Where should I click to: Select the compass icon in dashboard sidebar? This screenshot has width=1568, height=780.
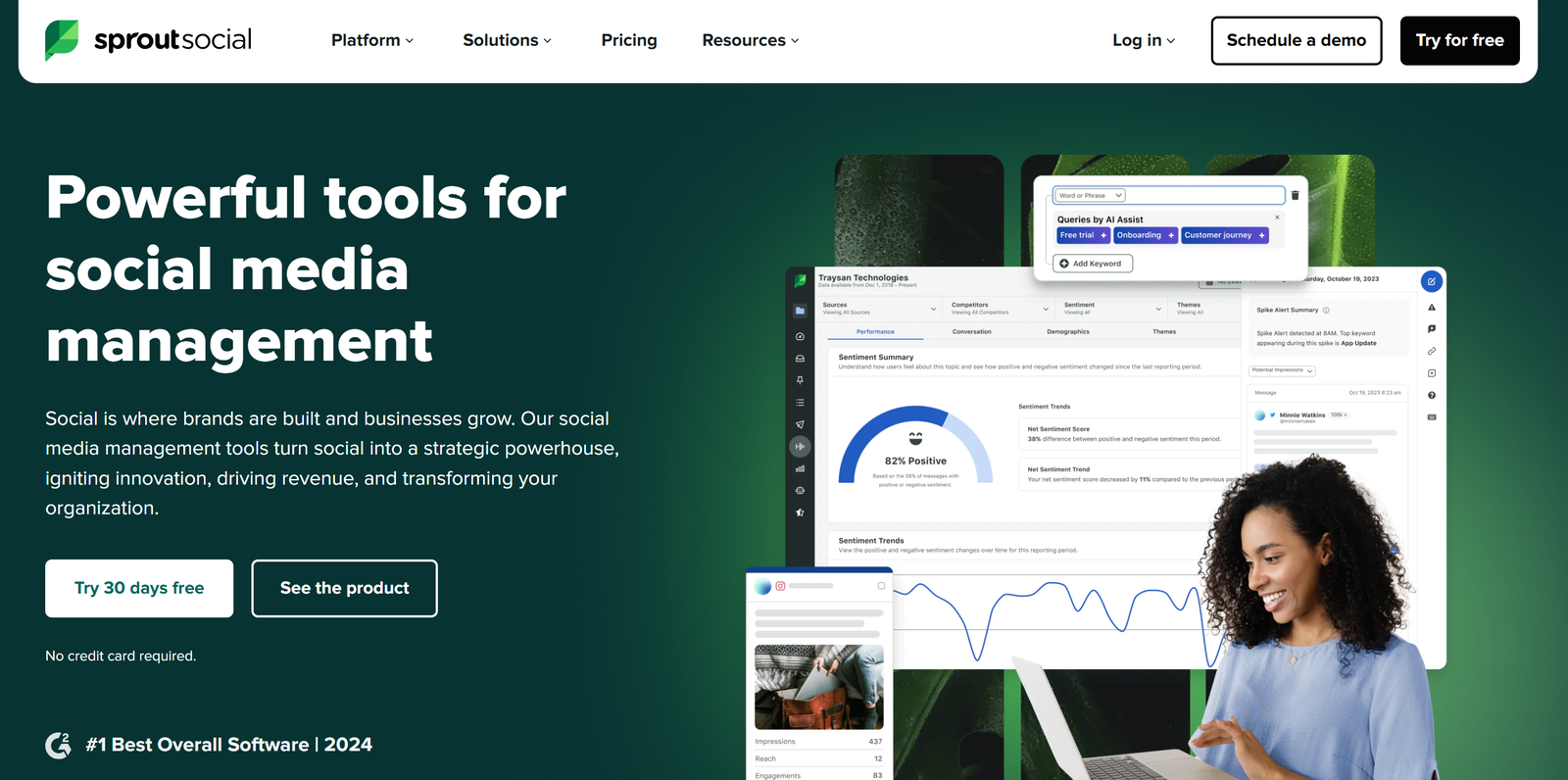(800, 336)
